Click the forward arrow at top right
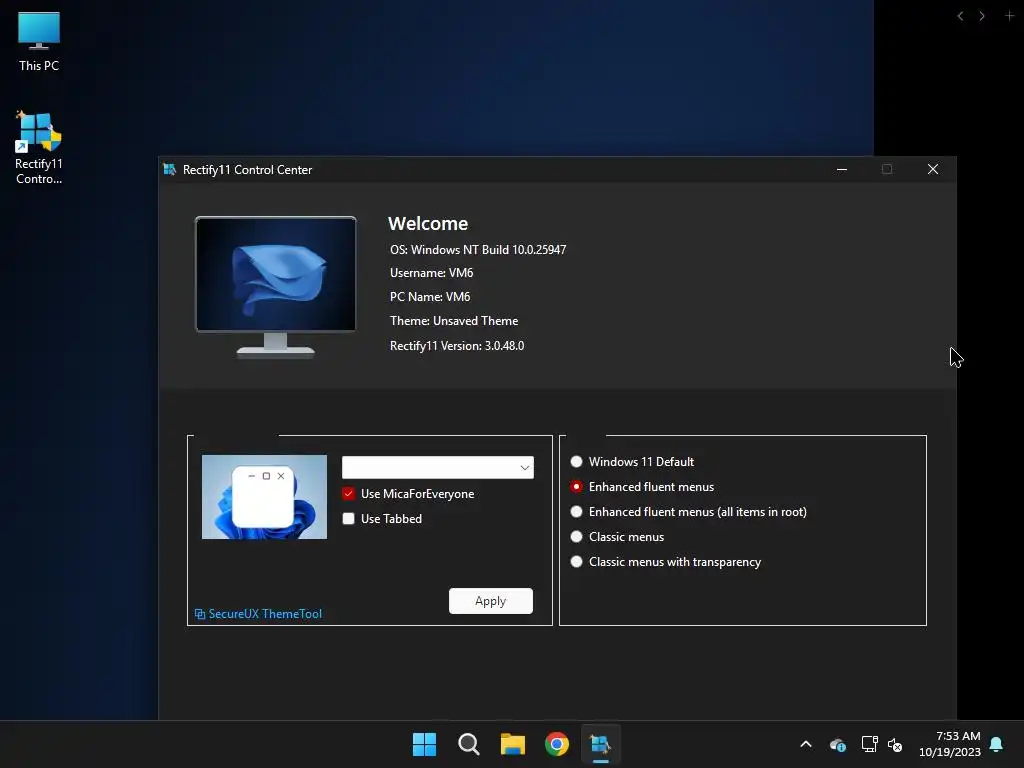 pyautogui.click(x=982, y=16)
